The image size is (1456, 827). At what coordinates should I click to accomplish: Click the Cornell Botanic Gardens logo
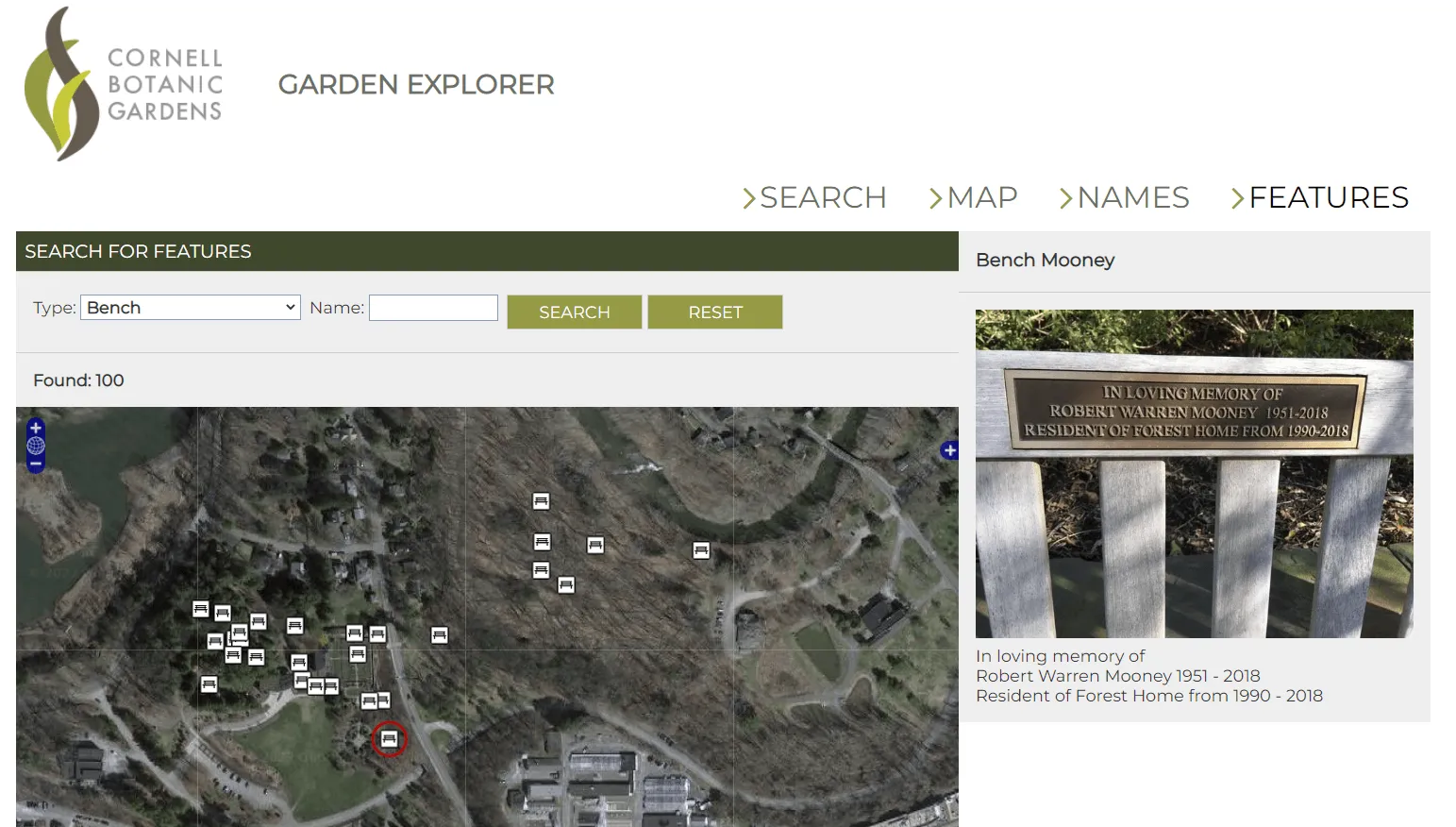click(x=124, y=84)
